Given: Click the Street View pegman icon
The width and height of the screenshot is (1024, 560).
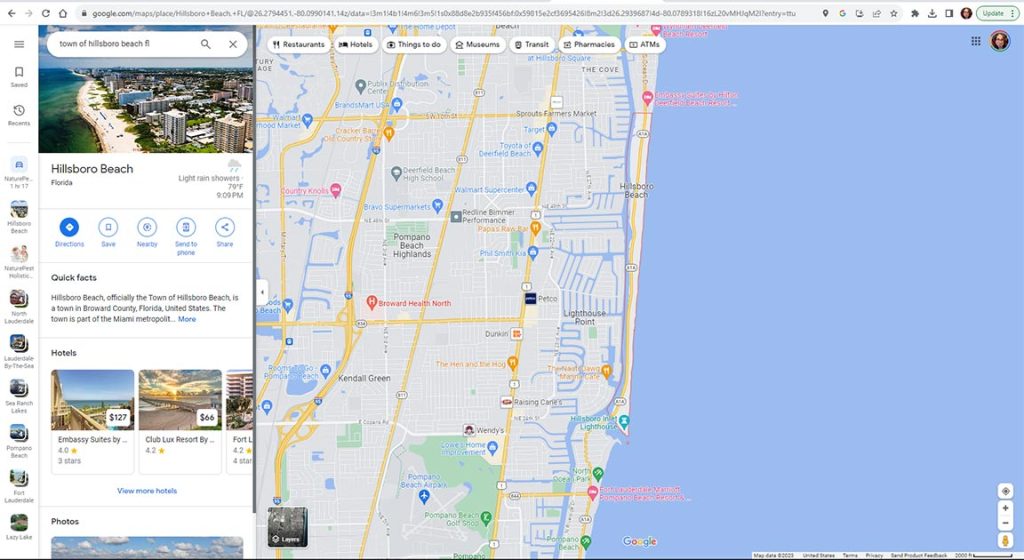Looking at the screenshot, I should pos(1005,540).
